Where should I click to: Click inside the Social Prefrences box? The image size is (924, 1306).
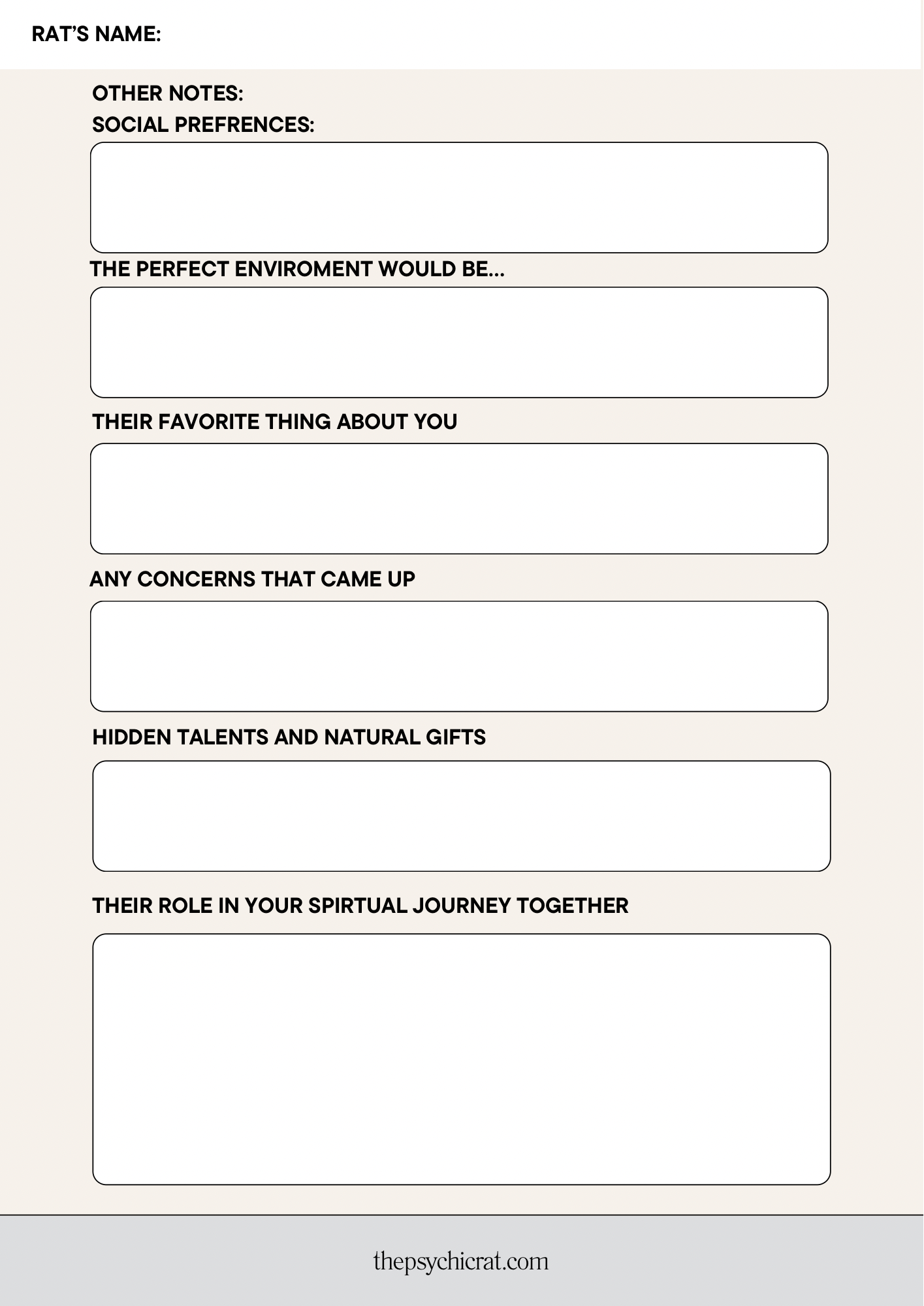(459, 197)
